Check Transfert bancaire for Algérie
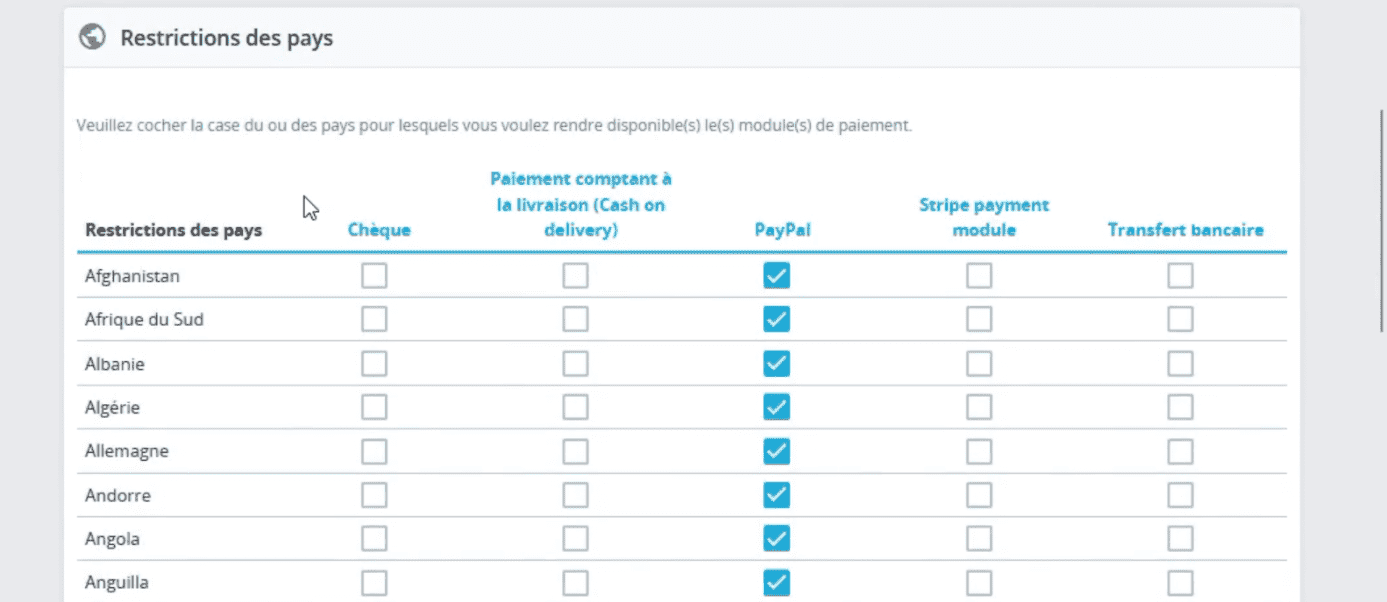This screenshot has height=602, width=1387. (x=1180, y=407)
